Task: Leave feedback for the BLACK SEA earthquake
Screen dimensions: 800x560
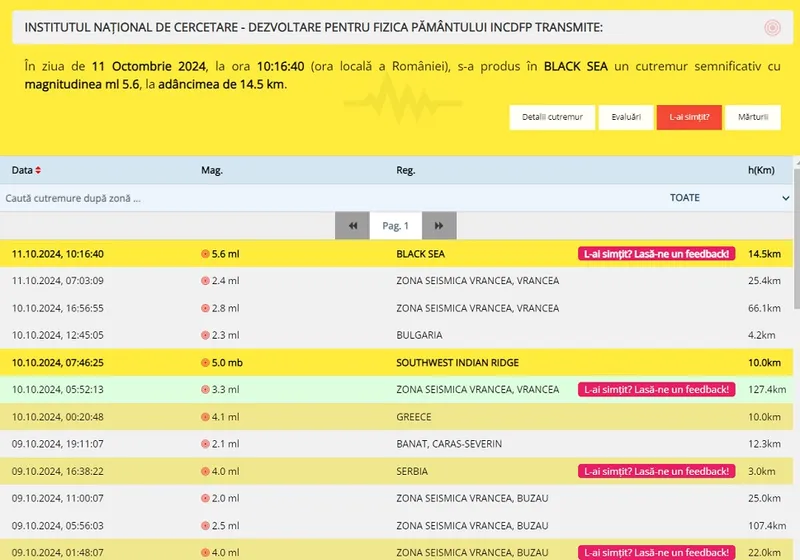Action: point(657,254)
